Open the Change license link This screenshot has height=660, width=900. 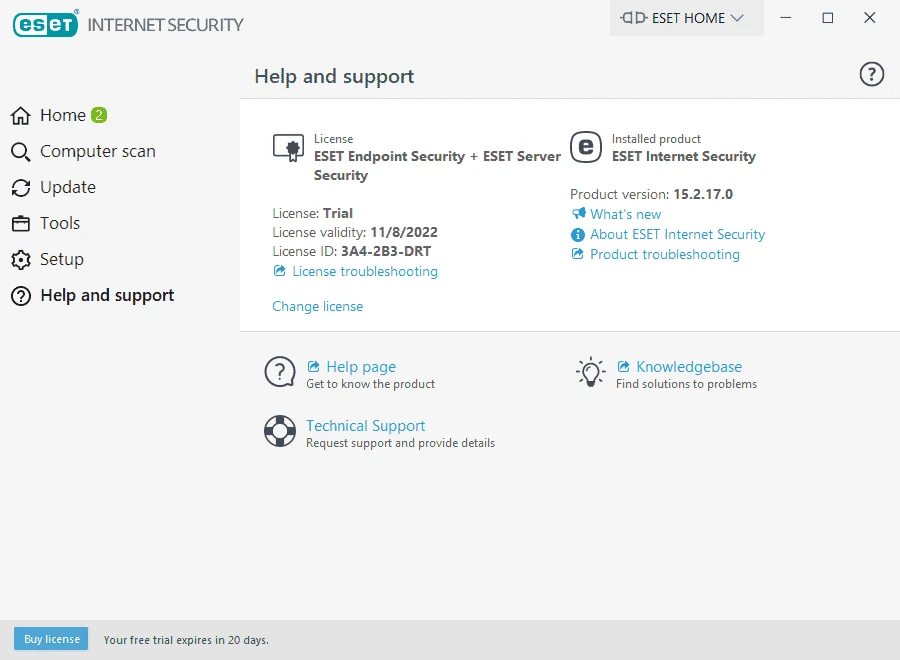point(317,306)
